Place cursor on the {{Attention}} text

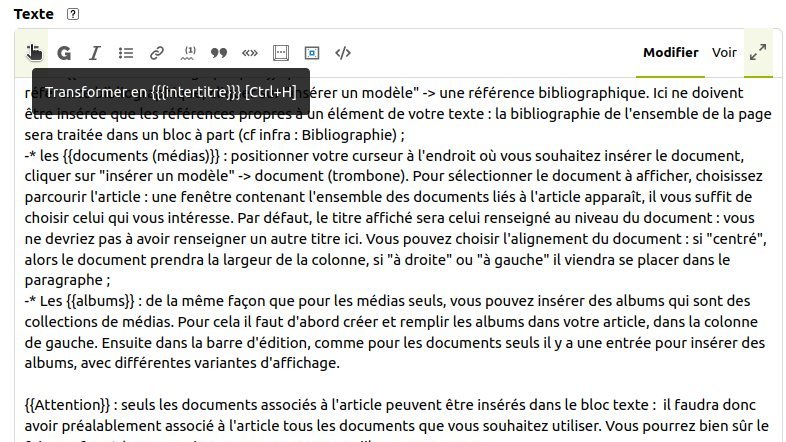tap(67, 405)
